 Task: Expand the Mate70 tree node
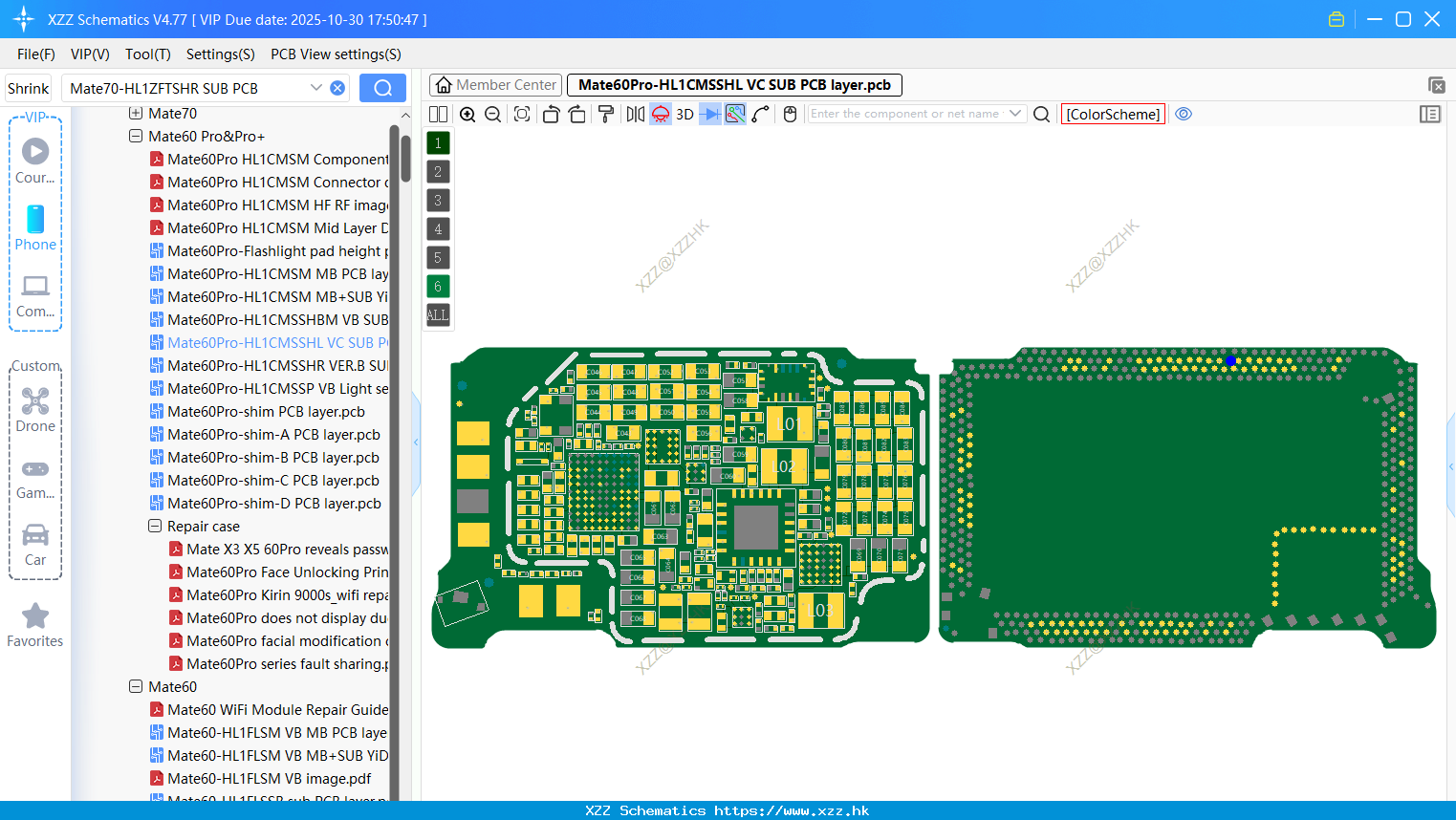136,114
